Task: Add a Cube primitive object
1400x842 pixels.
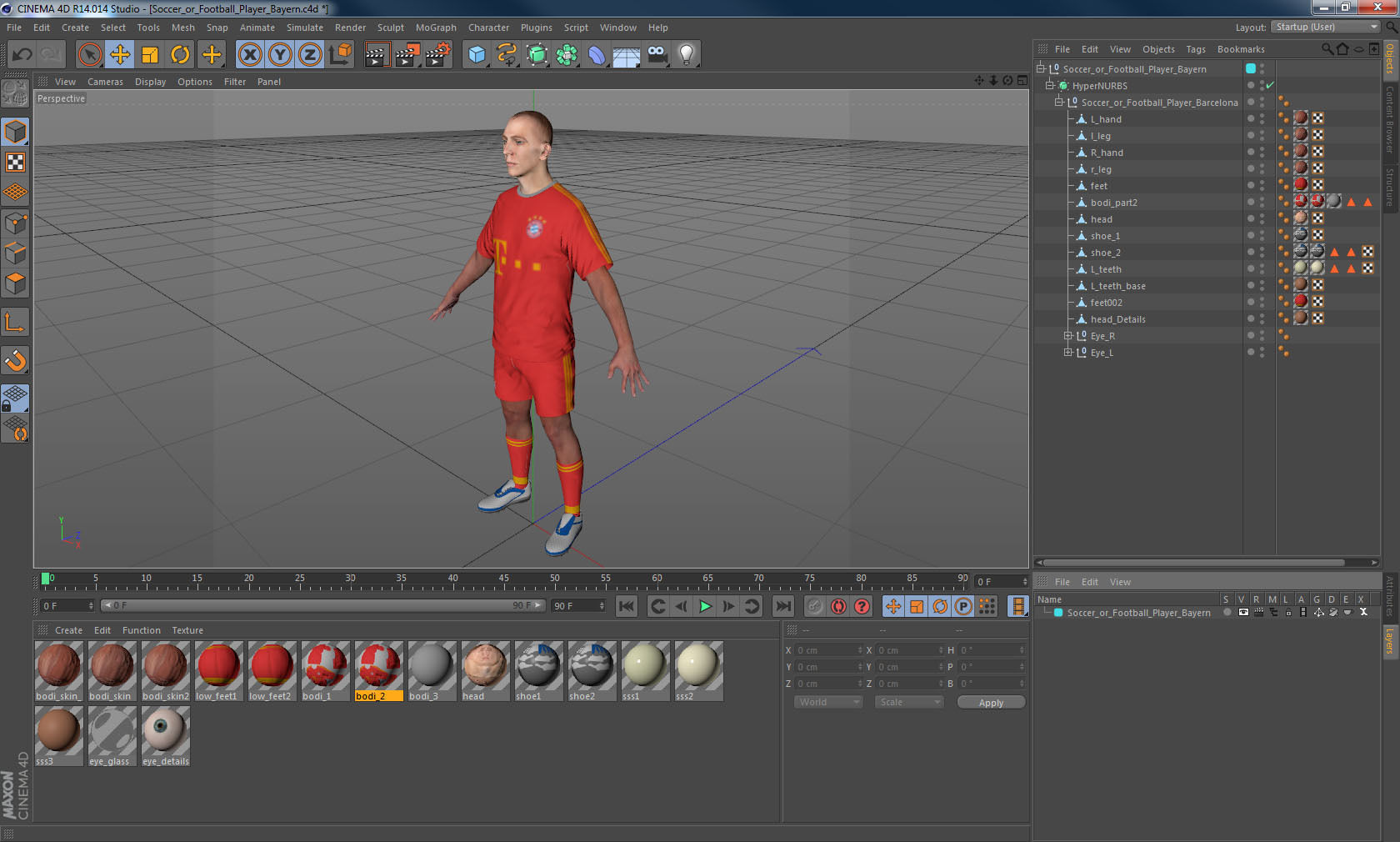Action: [477, 55]
